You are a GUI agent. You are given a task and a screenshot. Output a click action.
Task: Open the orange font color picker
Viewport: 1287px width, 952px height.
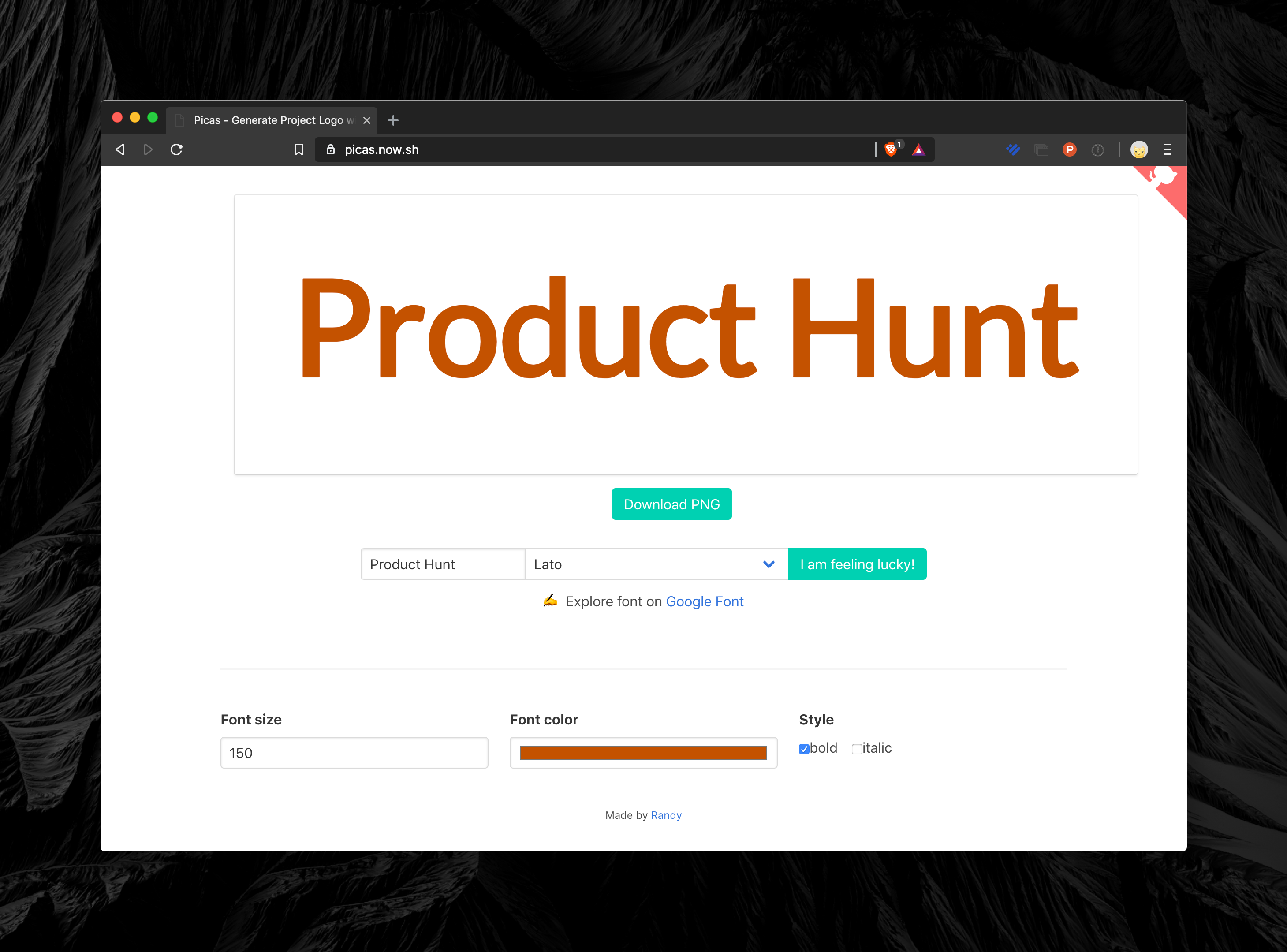(x=644, y=753)
